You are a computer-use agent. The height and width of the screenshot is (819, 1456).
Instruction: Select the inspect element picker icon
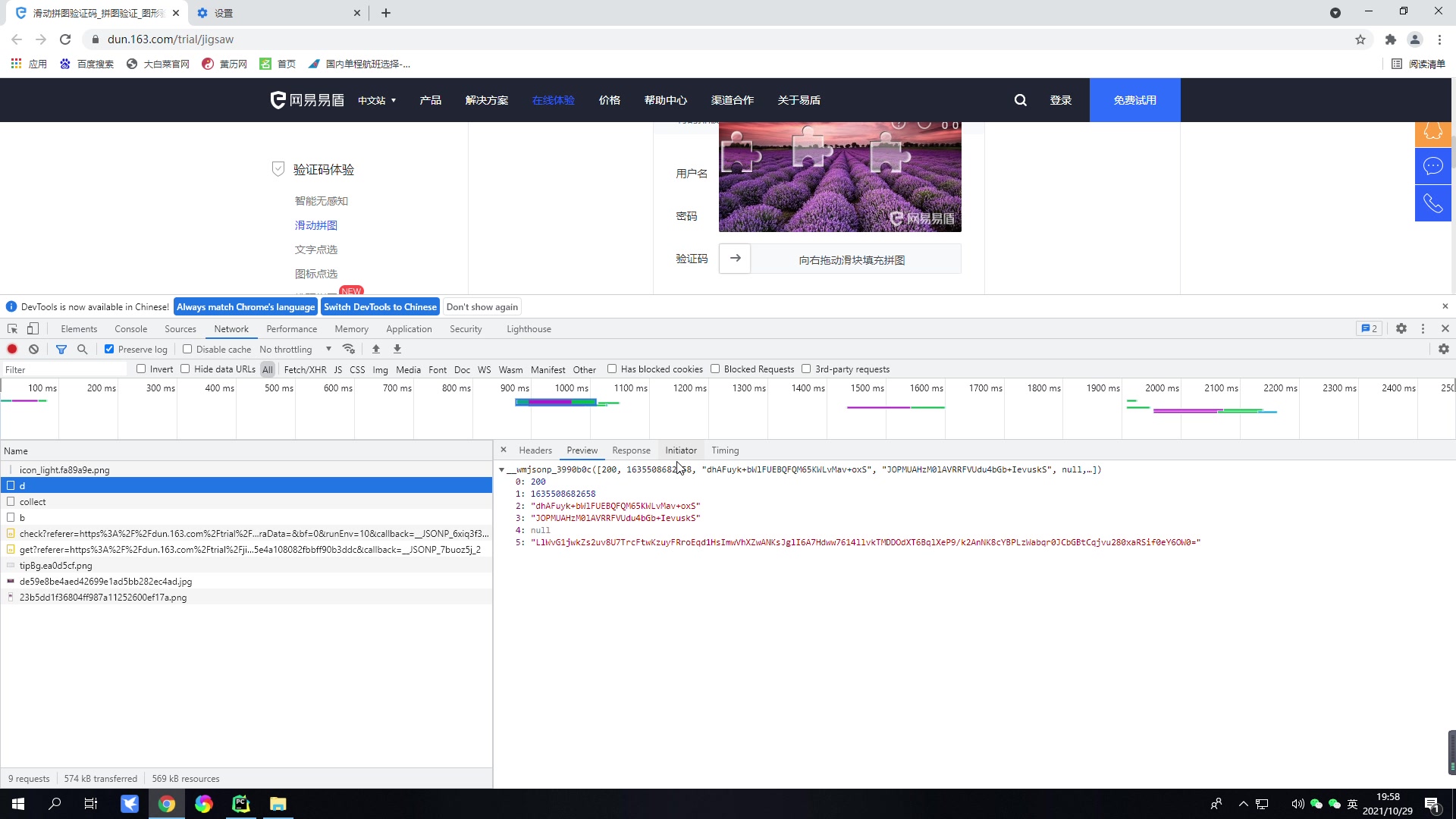(12, 328)
